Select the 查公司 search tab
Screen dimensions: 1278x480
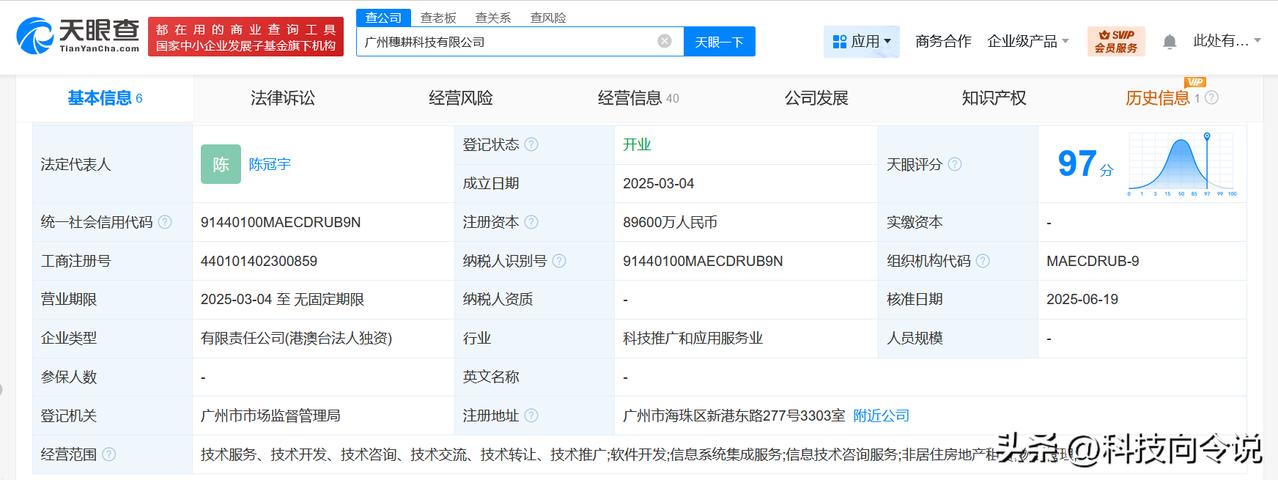(383, 17)
